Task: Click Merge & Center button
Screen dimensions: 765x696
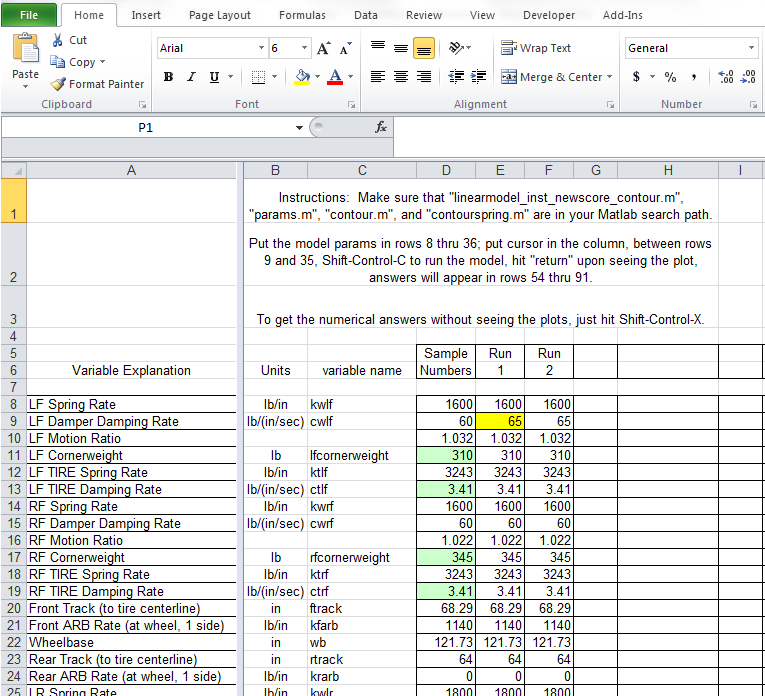Action: (552, 77)
